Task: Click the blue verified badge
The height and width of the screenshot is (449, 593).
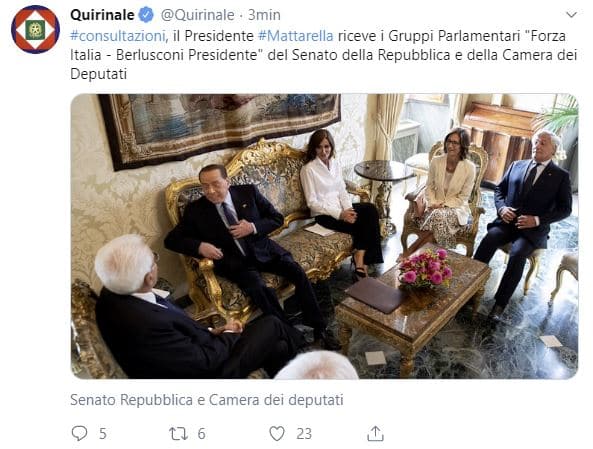Action: [147, 15]
